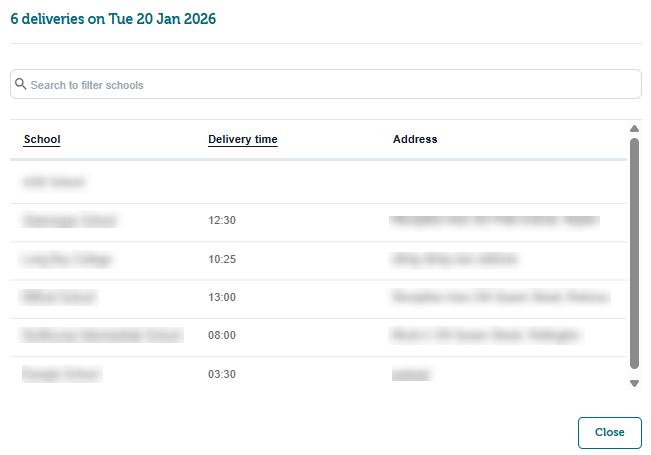The image size is (651, 455).
Task: Click the address in the 13:00 row
Action: click(500, 298)
